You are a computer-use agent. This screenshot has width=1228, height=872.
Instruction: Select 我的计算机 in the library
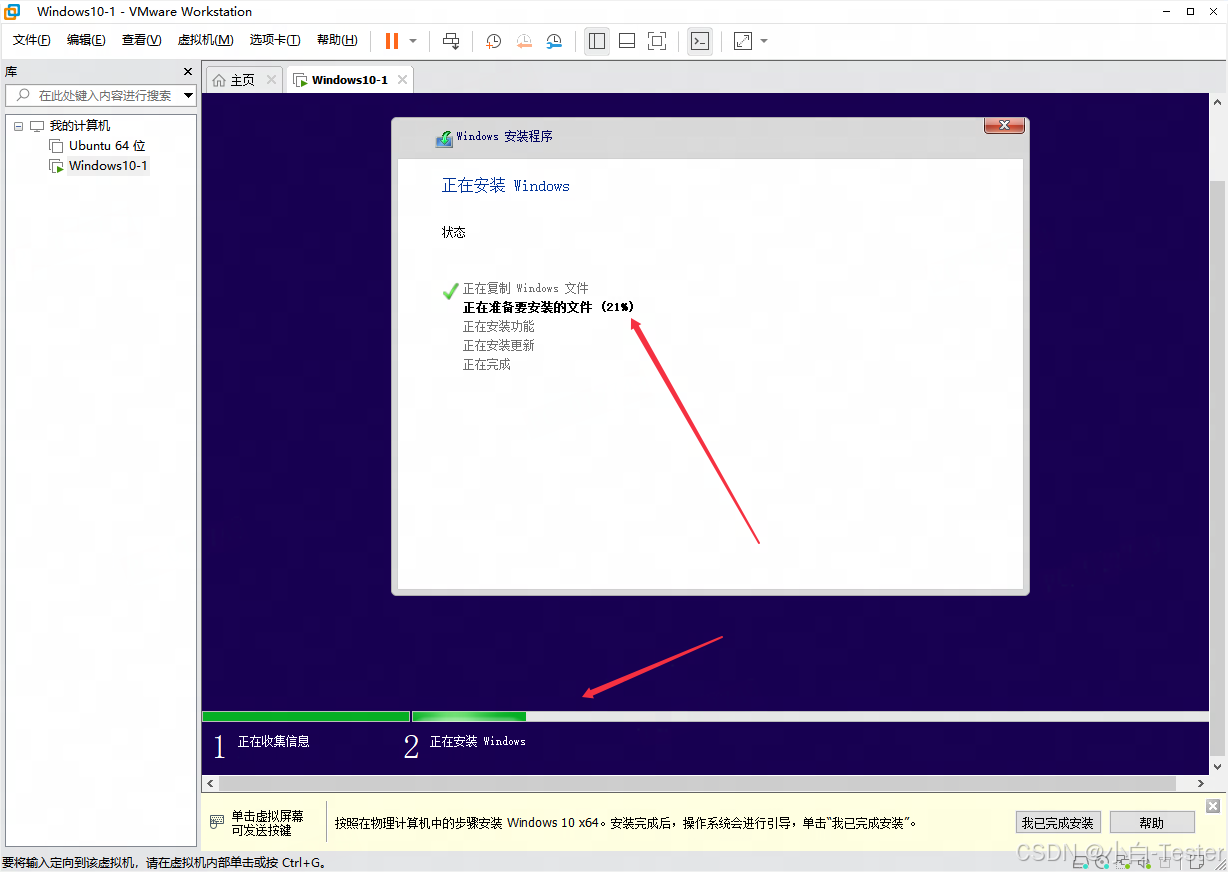[80, 126]
